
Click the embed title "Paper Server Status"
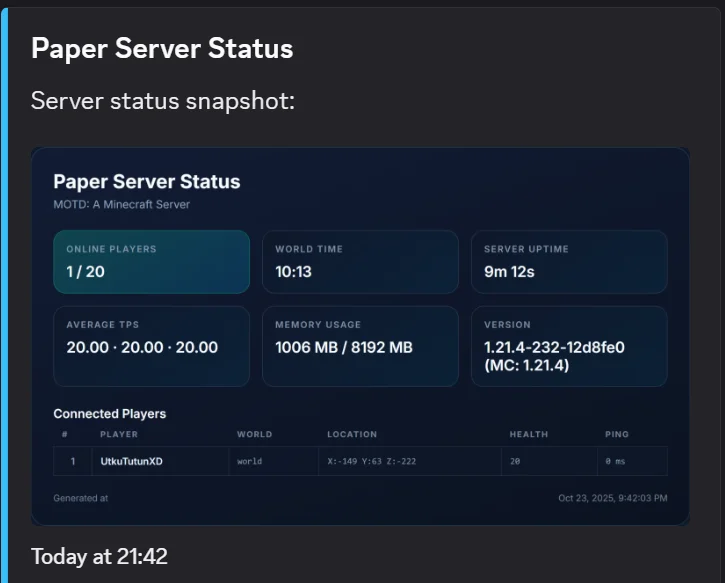coord(162,48)
